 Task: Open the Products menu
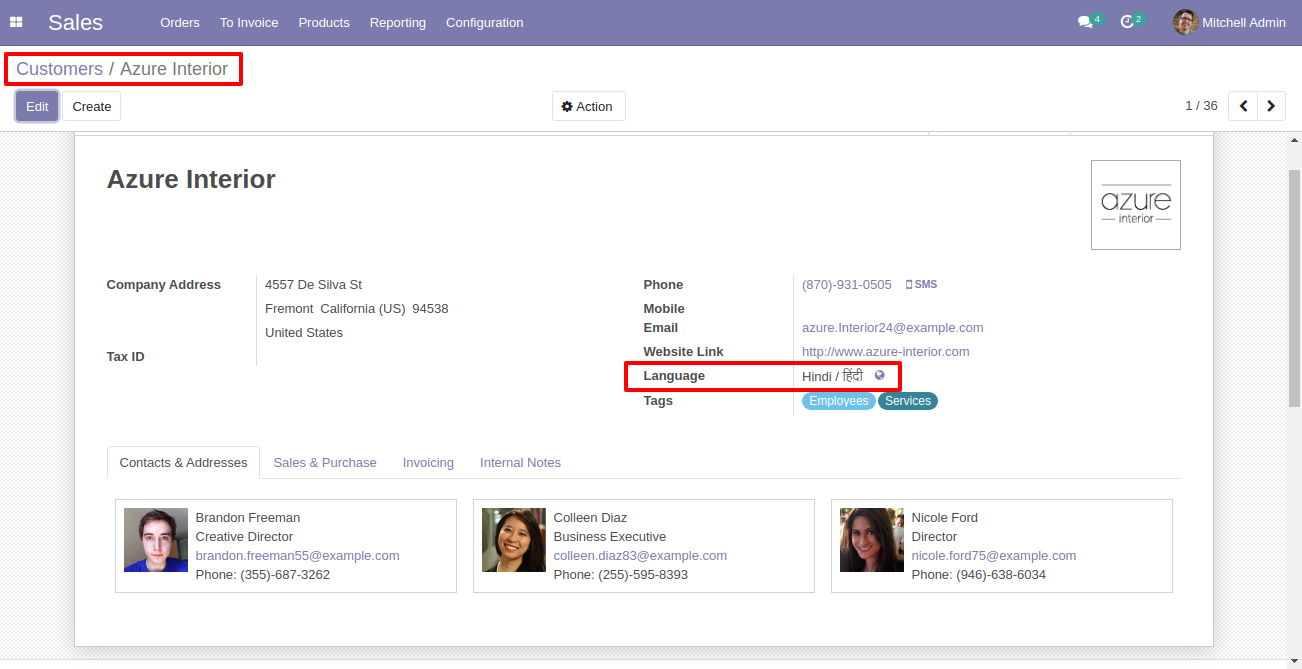pyautogui.click(x=324, y=22)
